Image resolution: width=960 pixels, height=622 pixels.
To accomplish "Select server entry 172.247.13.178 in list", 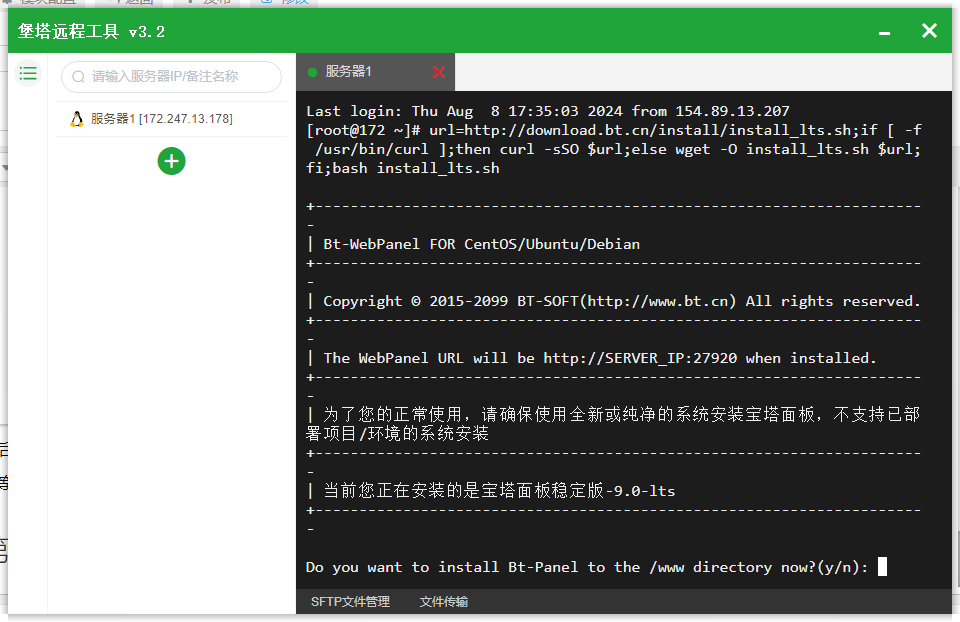I will (x=171, y=119).
